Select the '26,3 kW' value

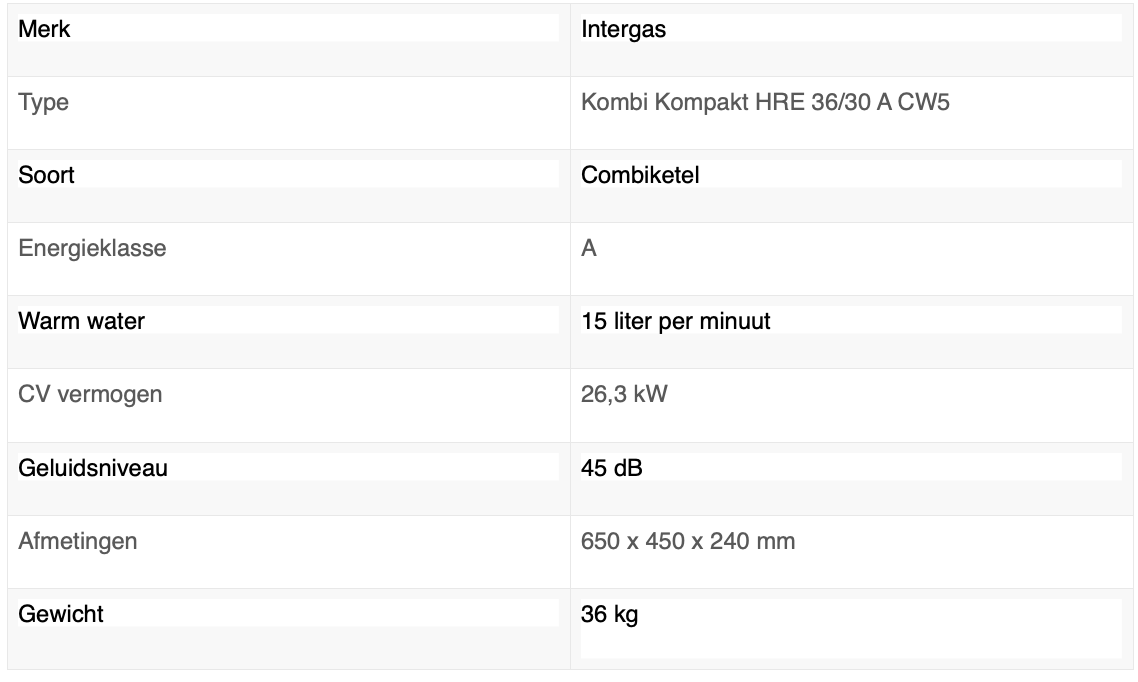coord(624,394)
